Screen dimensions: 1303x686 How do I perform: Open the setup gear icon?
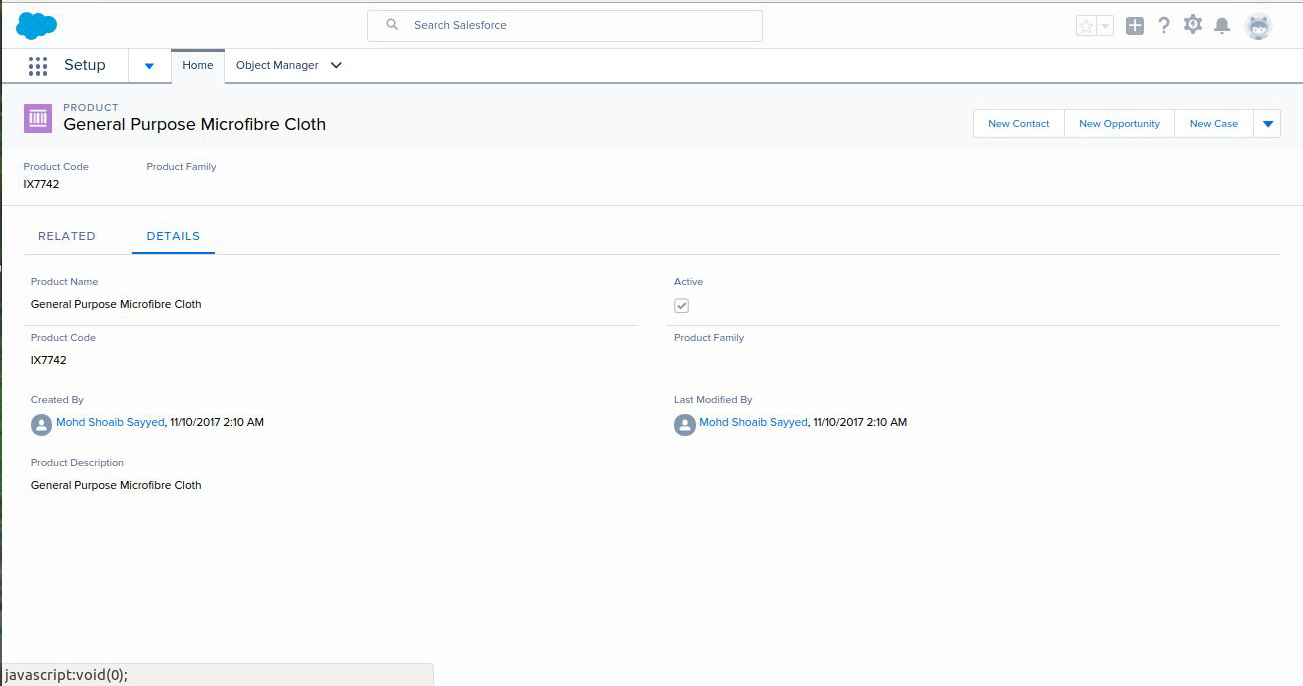pyautogui.click(x=1193, y=25)
